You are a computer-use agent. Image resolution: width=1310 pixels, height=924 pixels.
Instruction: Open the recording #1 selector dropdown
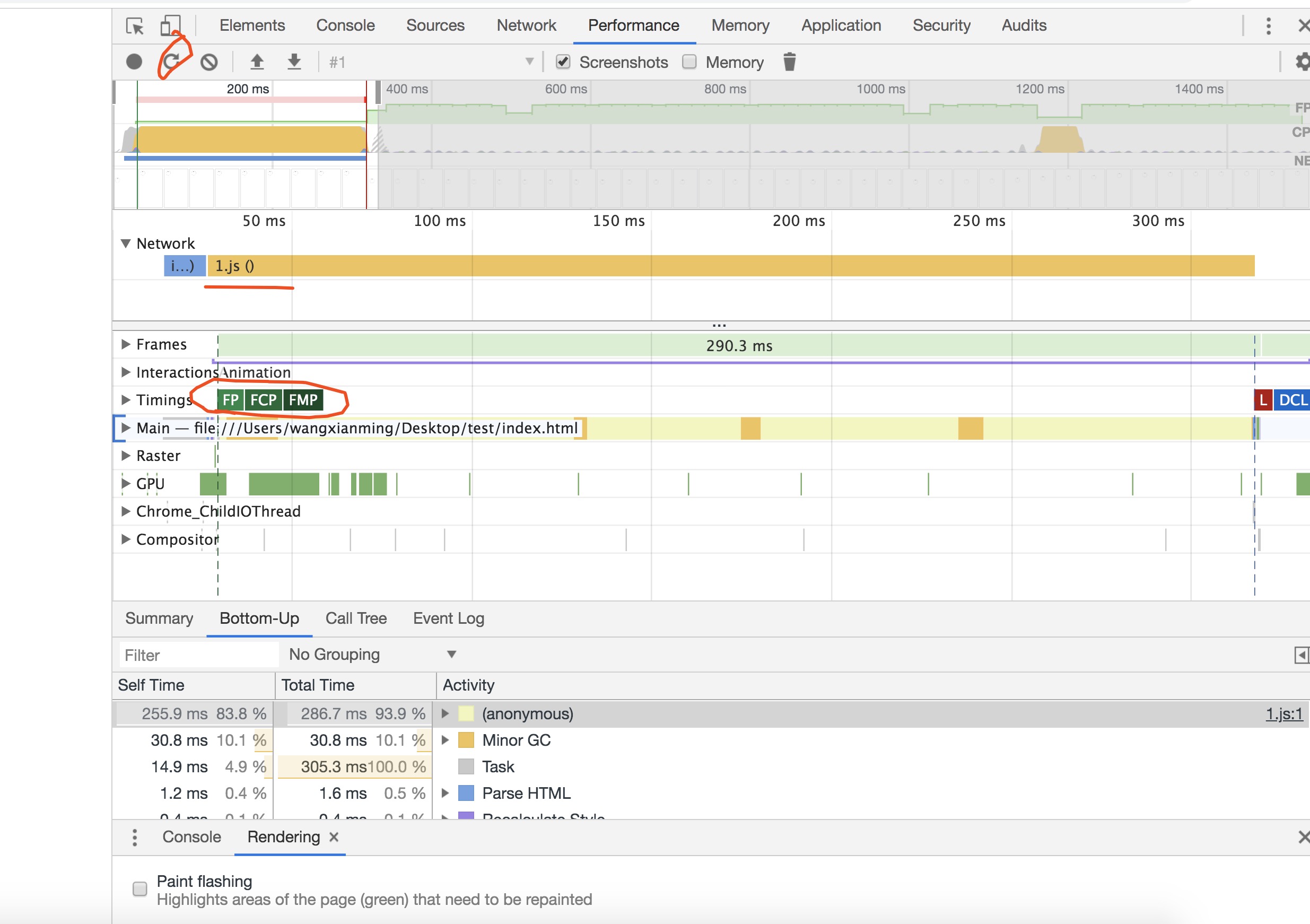(x=431, y=62)
